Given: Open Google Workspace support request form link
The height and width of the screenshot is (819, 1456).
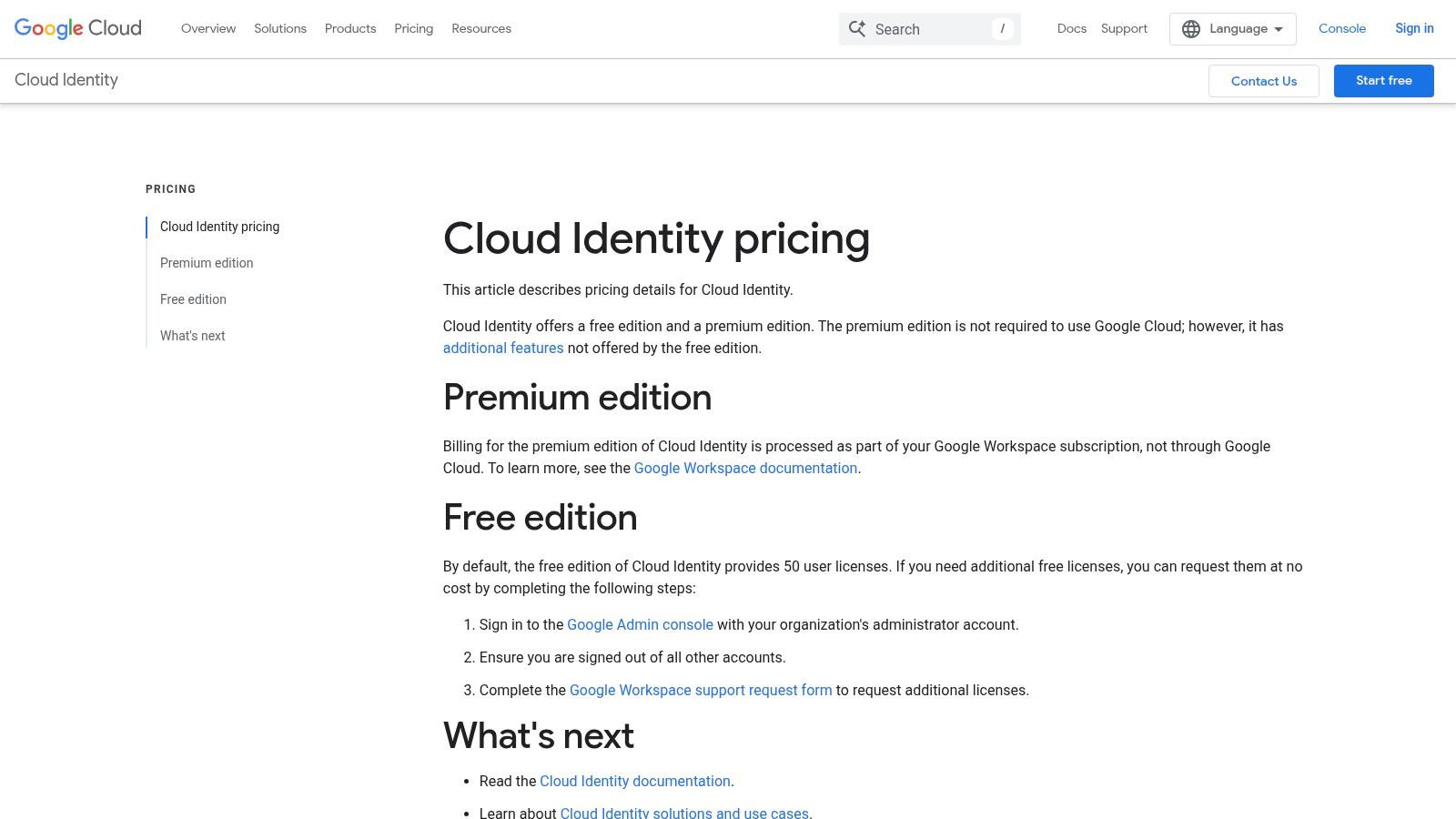Looking at the screenshot, I should 701,690.
